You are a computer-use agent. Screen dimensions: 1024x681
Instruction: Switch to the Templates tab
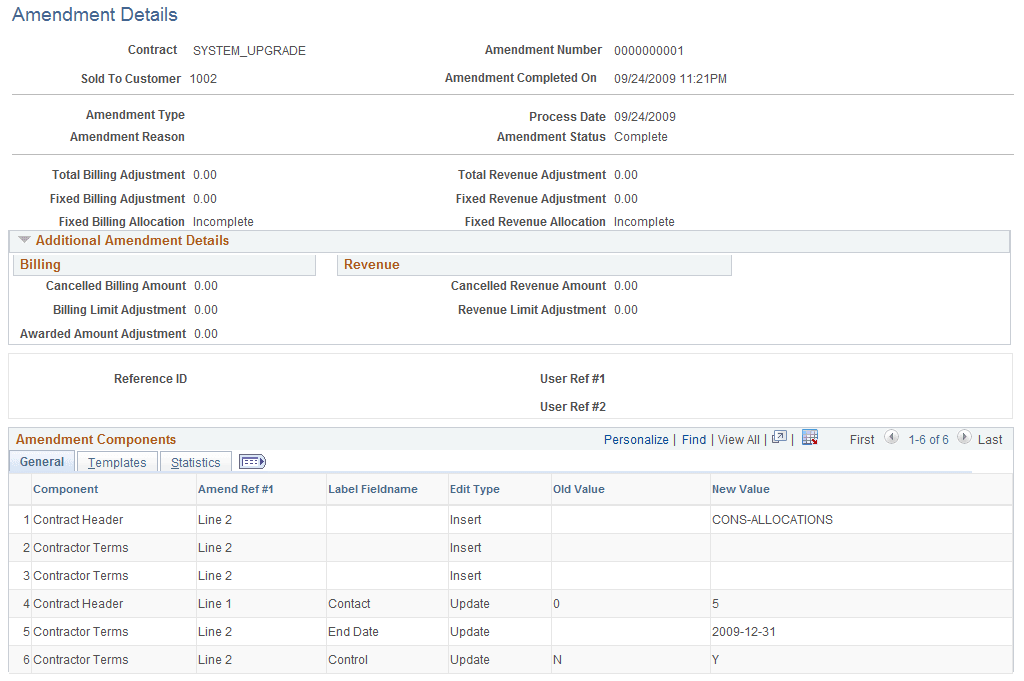coord(116,462)
